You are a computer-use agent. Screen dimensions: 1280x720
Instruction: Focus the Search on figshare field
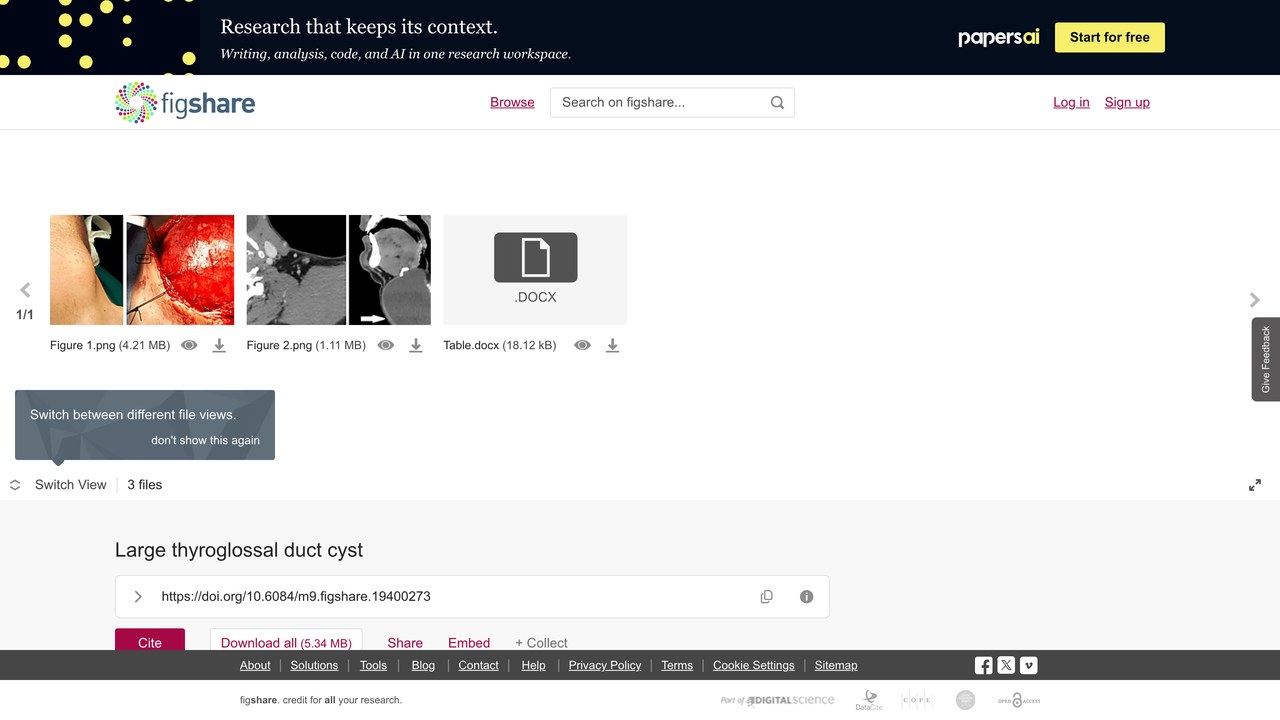pyautogui.click(x=672, y=102)
